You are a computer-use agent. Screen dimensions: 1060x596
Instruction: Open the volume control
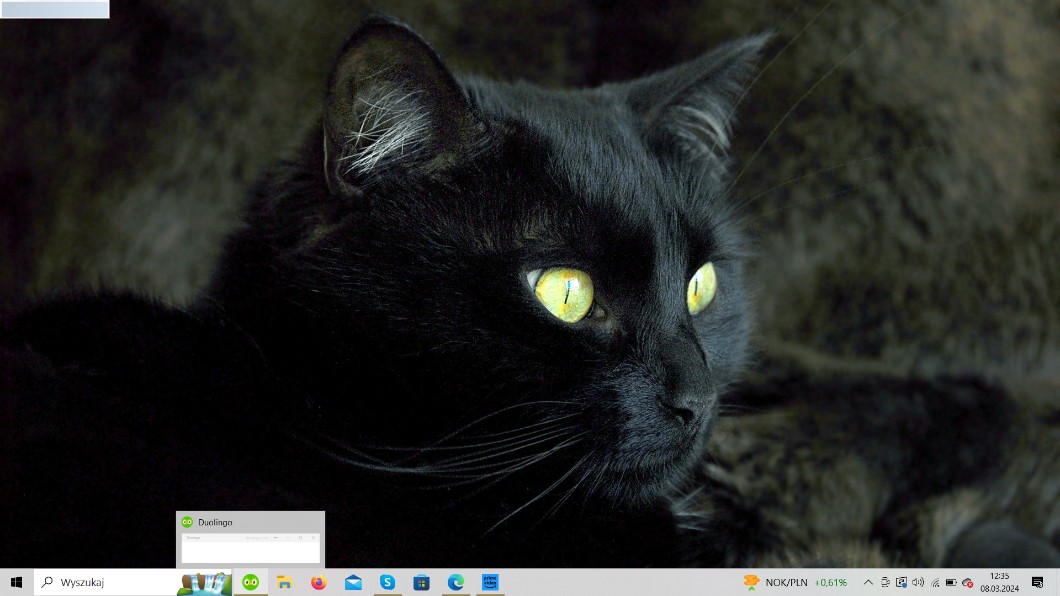click(x=918, y=582)
